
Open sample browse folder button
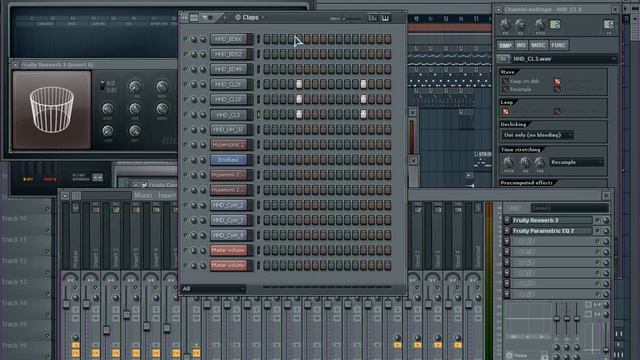pyautogui.click(x=503, y=59)
